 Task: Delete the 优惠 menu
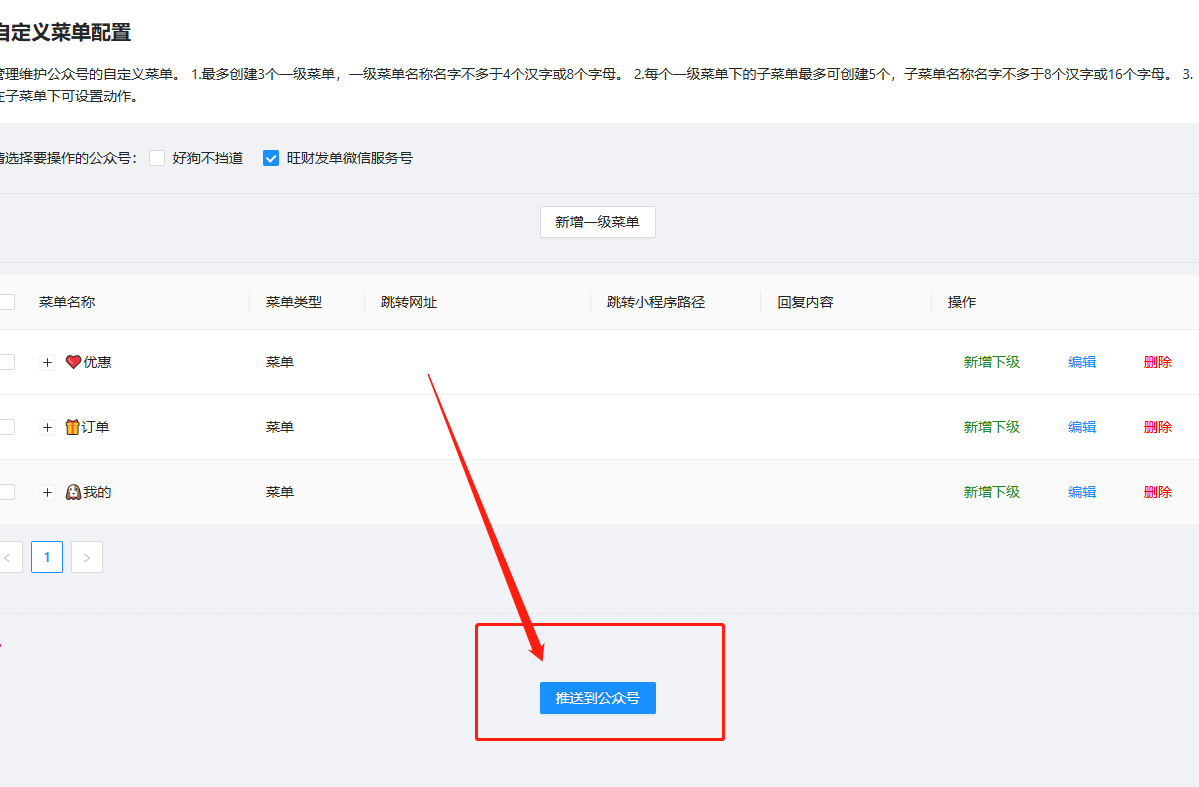(1157, 362)
